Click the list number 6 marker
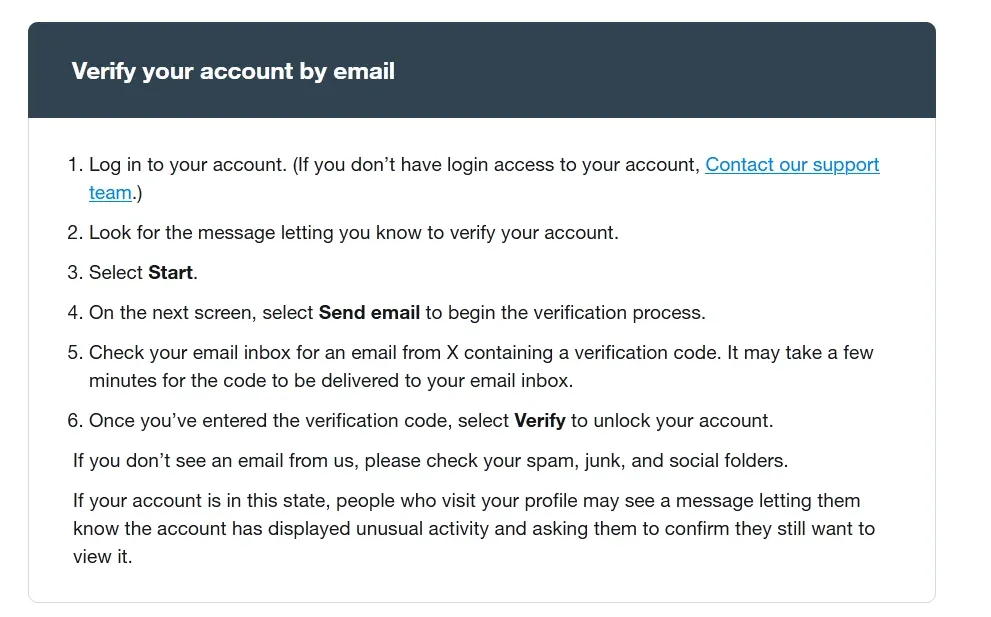Image resolution: width=991 pixels, height=617 pixels. [74, 421]
